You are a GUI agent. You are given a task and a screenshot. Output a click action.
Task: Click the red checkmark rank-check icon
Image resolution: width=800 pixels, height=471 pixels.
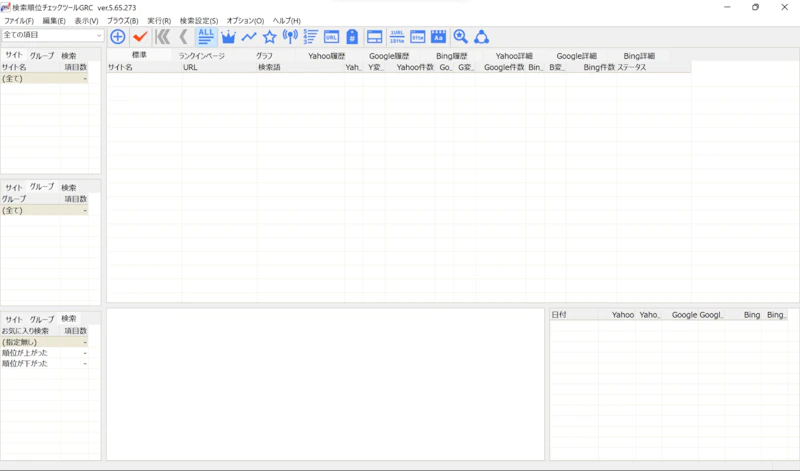coord(140,37)
